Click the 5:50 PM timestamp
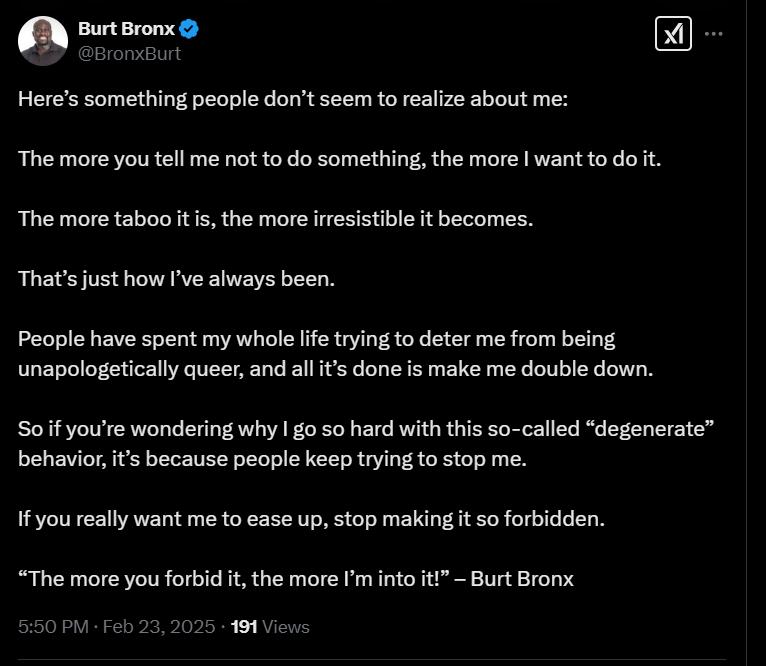 (53, 626)
